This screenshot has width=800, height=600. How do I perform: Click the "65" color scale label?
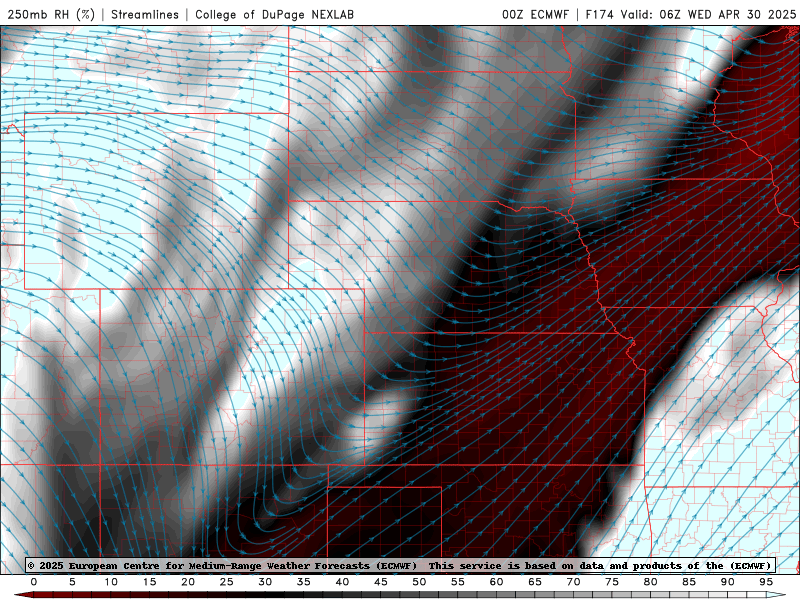point(535,582)
